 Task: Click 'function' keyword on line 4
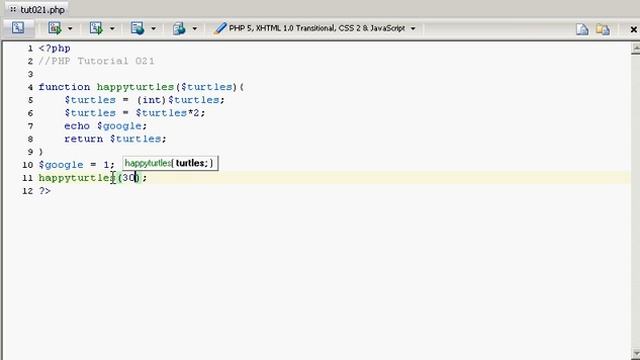pyautogui.click(x=64, y=87)
